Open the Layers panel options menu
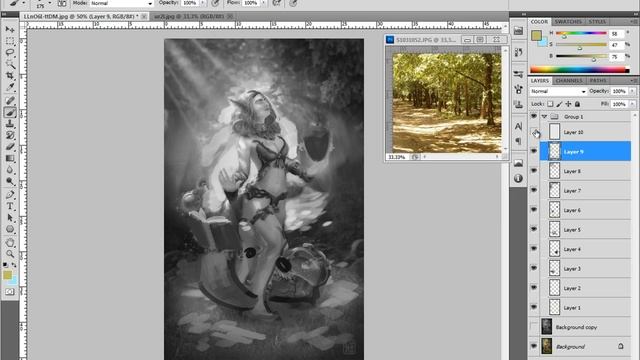The image size is (640, 360). [x=634, y=80]
